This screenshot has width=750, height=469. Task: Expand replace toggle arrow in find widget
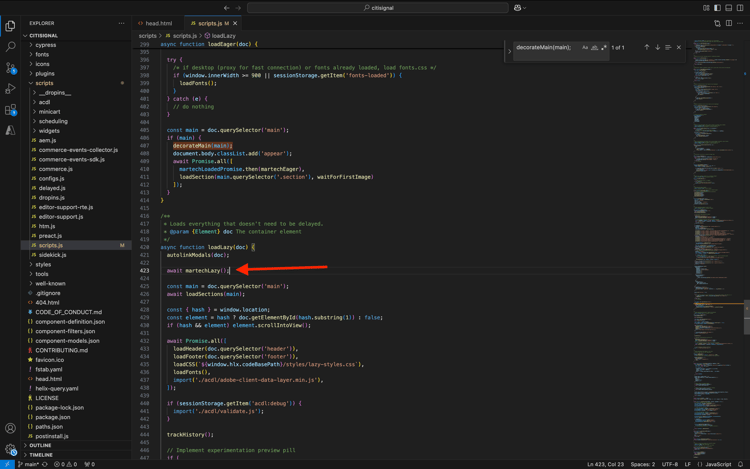click(509, 48)
